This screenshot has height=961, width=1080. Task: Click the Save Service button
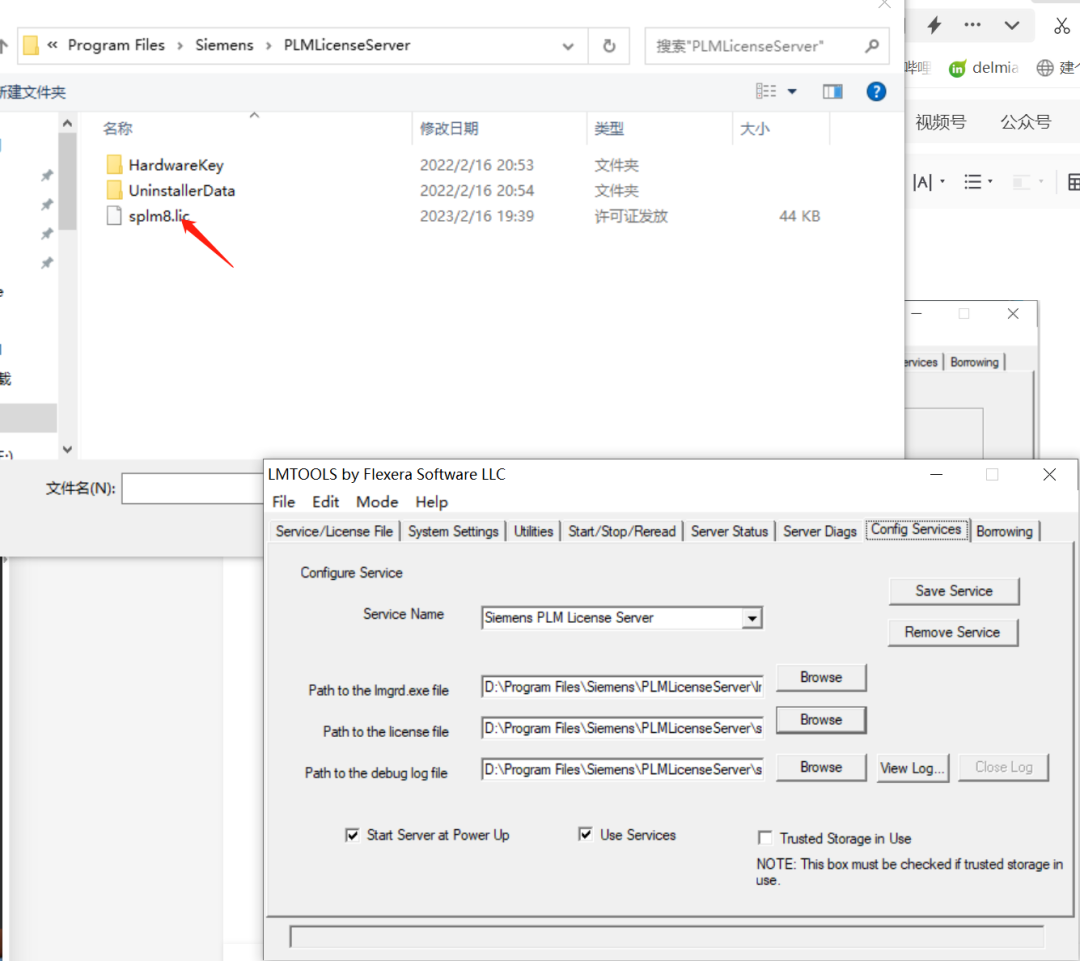(x=954, y=591)
